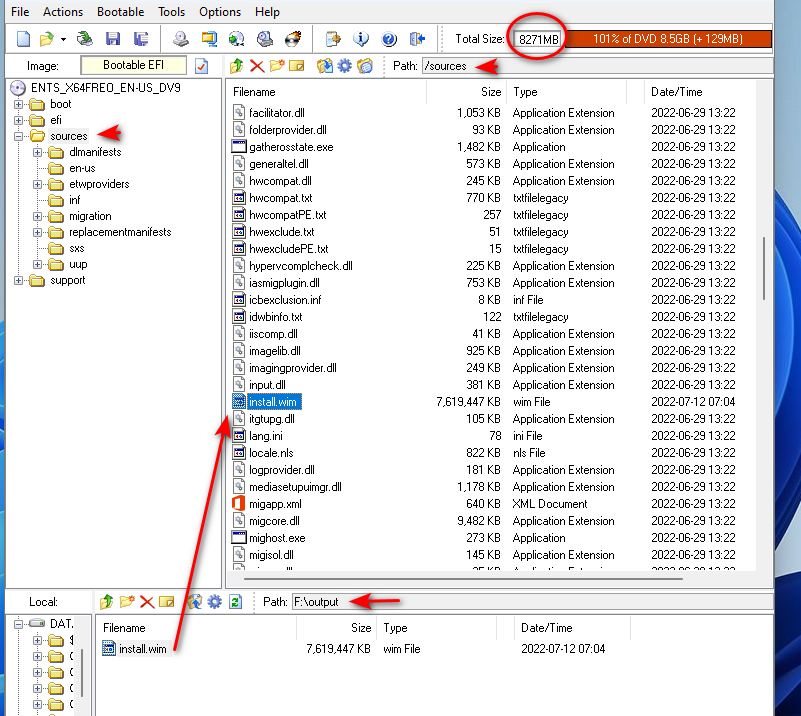Click the Burn CD/DVD image flame icon

(x=293, y=39)
